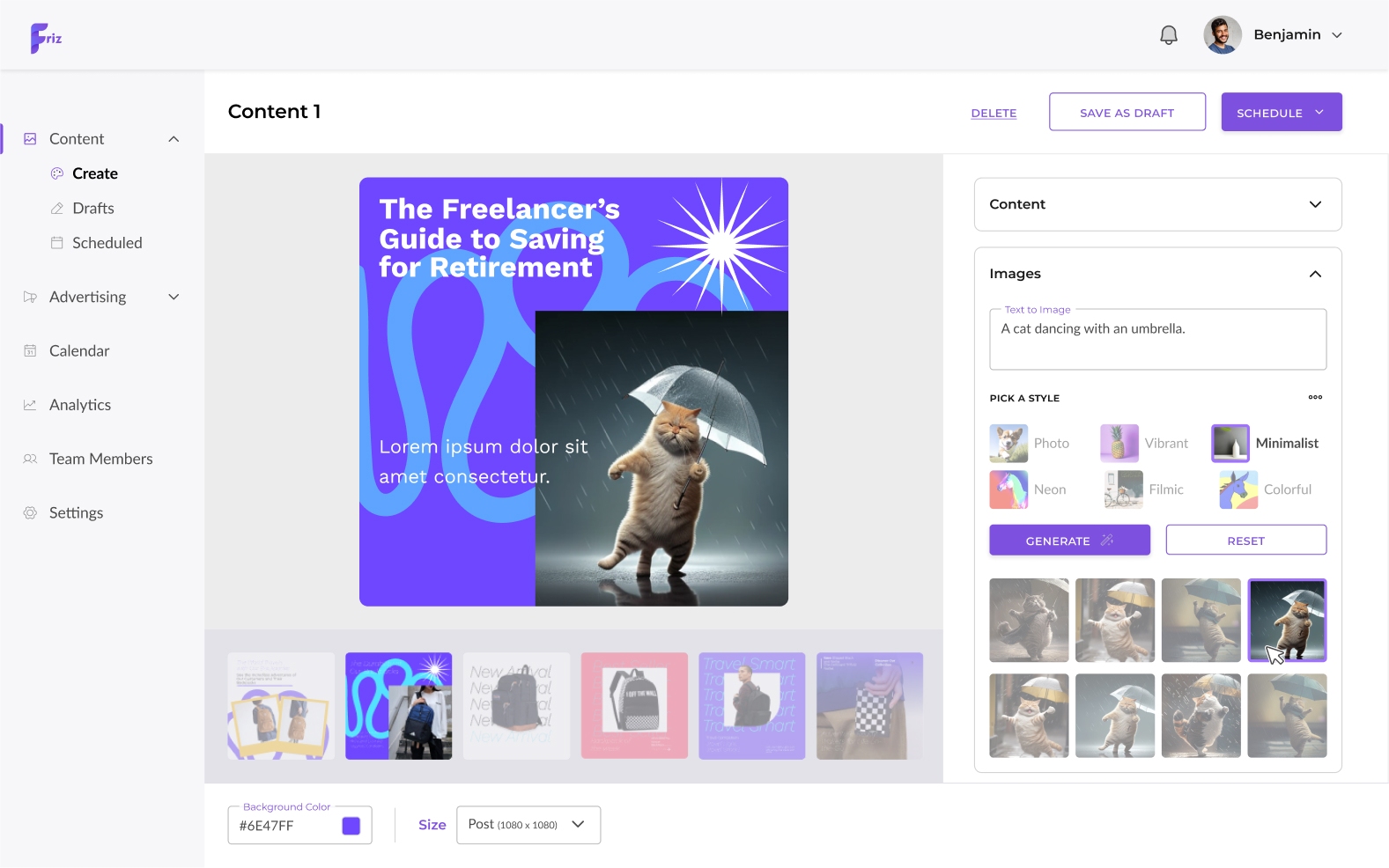Click Benjamin's profile avatar

tap(1223, 35)
